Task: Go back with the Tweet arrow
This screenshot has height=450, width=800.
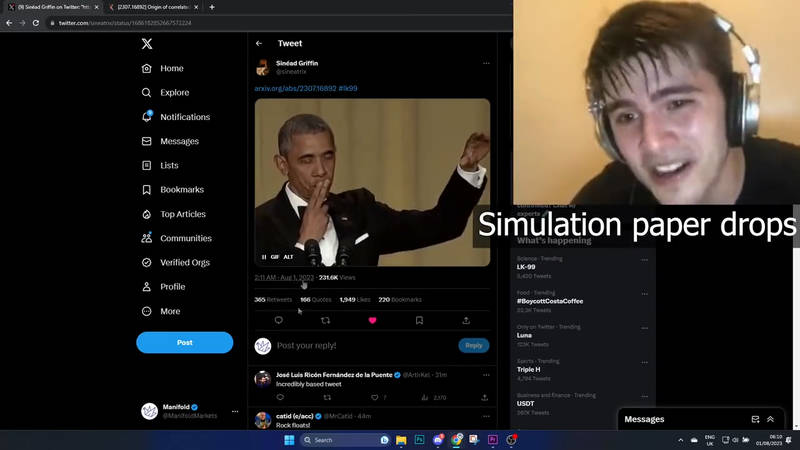Action: (x=259, y=43)
